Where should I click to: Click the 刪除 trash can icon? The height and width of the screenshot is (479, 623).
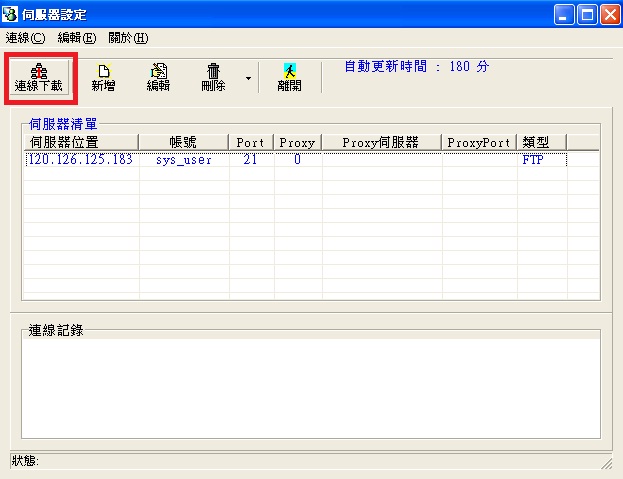[213, 77]
